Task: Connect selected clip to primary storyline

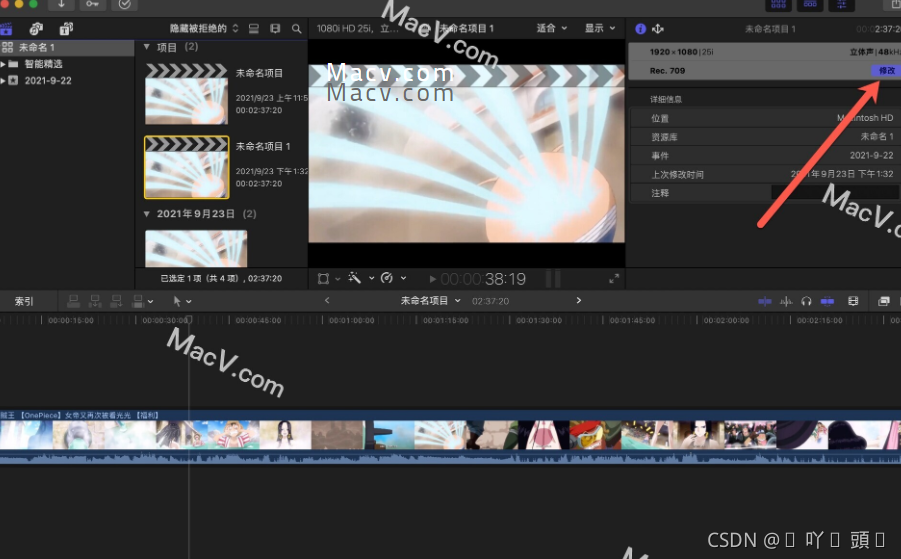Action: pyautogui.click(x=74, y=300)
